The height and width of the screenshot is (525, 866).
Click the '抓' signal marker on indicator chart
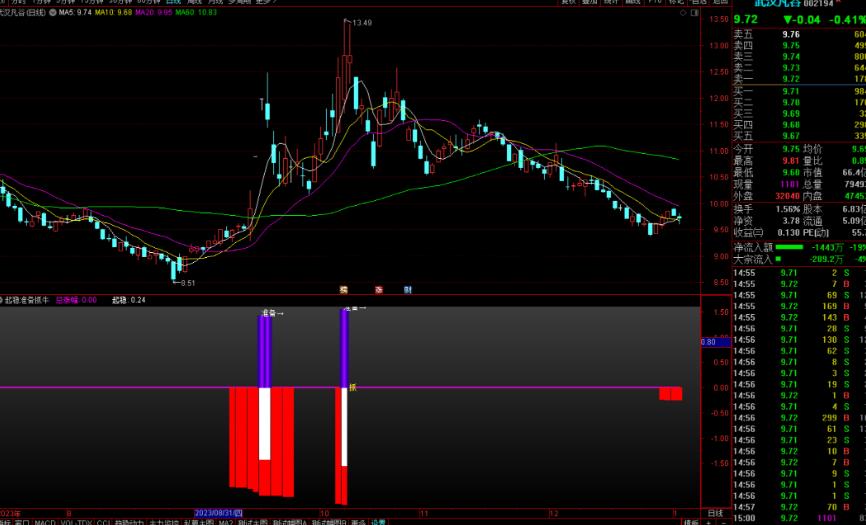[x=353, y=388]
